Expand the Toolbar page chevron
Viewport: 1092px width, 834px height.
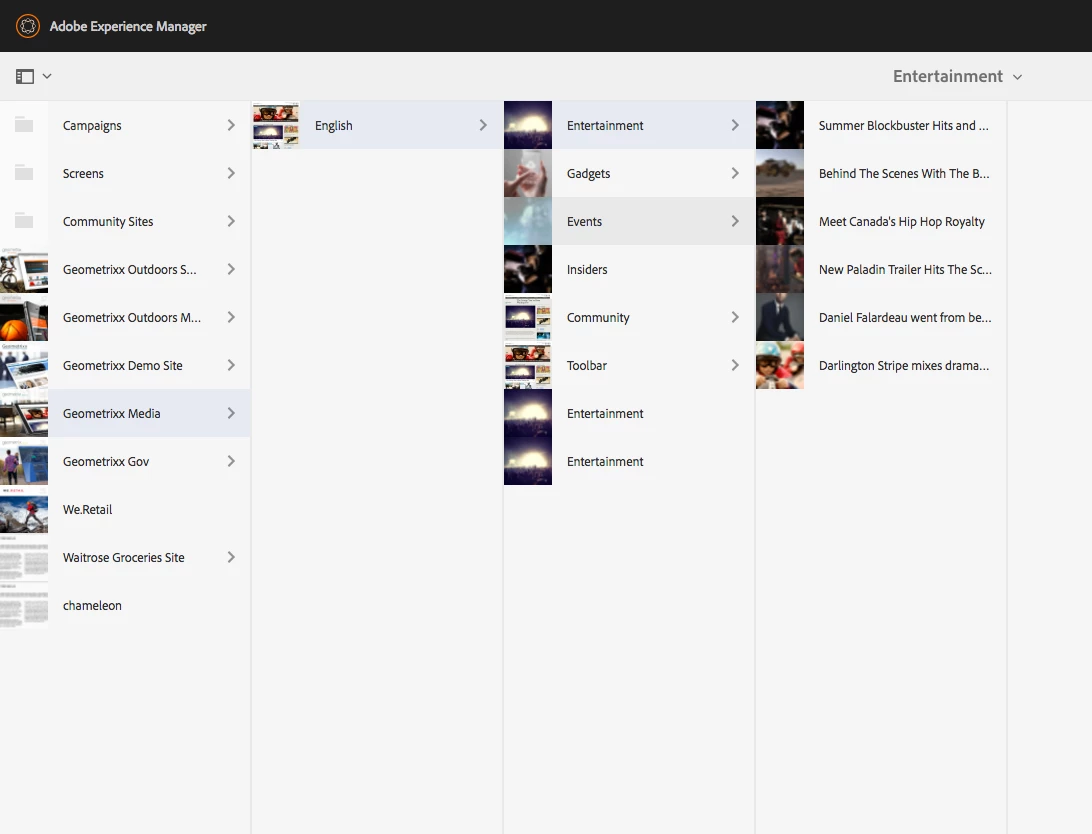click(735, 365)
